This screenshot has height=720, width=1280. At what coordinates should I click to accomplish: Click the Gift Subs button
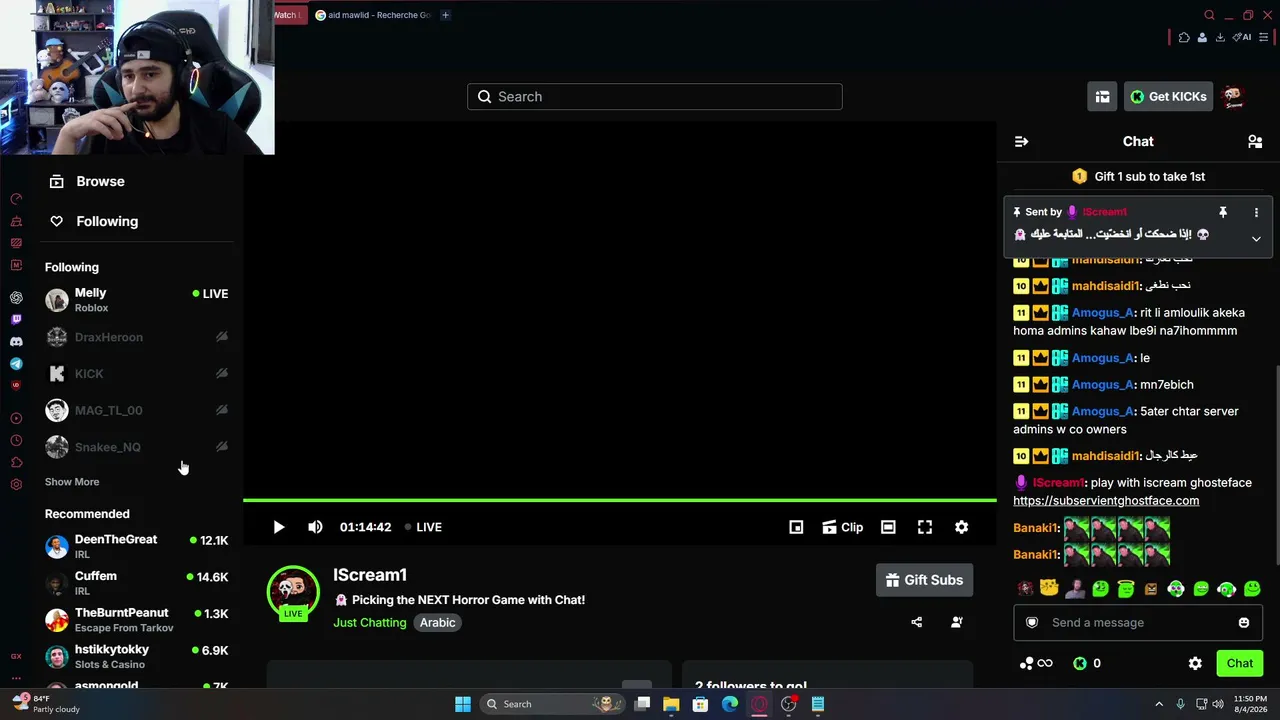(x=924, y=580)
